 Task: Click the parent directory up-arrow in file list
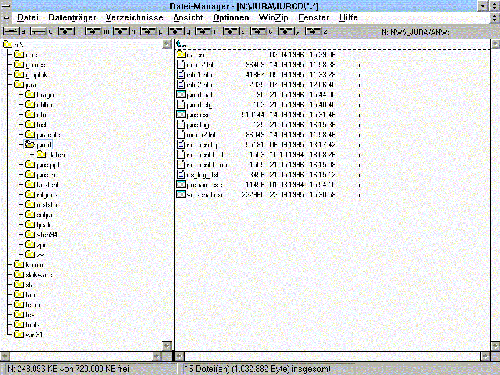click(181, 44)
